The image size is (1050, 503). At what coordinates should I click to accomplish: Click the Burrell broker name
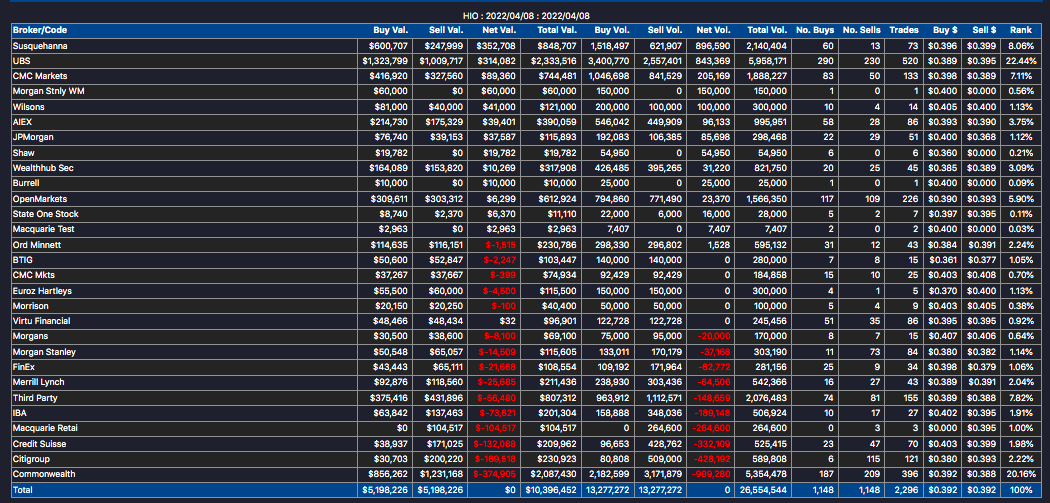pyautogui.click(x=27, y=183)
